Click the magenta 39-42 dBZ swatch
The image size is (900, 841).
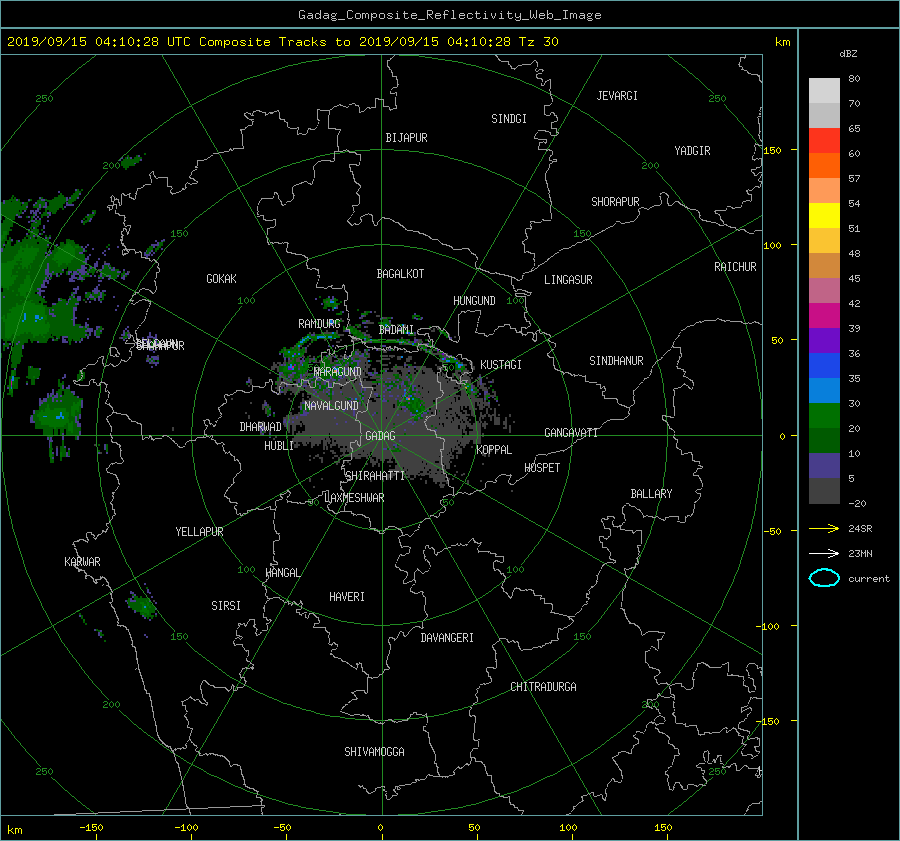tap(824, 316)
